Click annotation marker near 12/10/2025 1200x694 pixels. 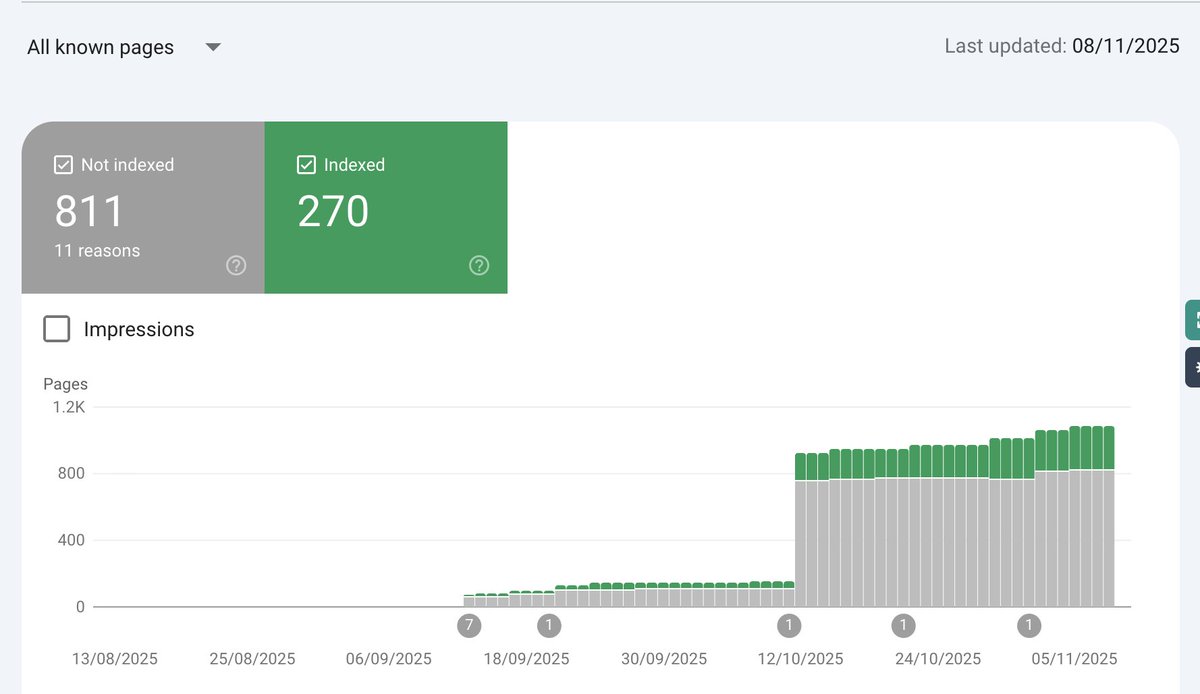click(789, 626)
